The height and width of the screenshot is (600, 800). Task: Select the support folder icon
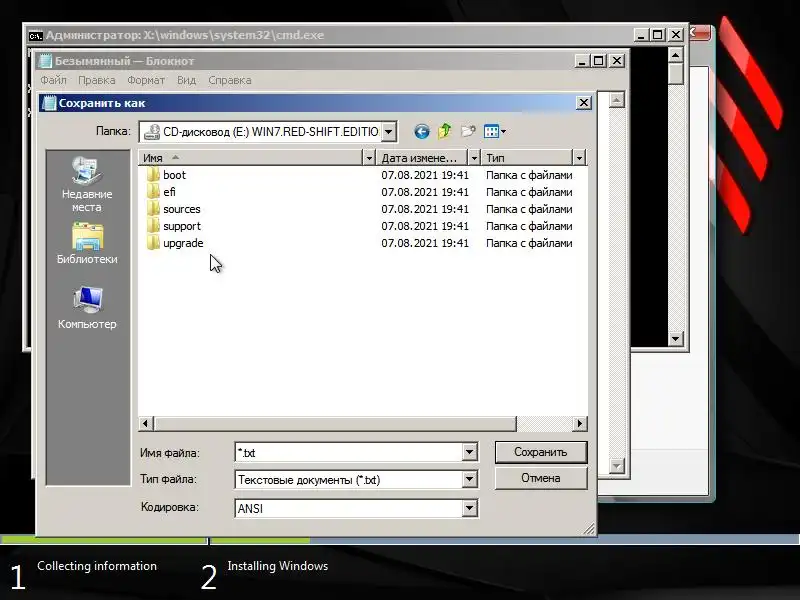[x=153, y=226]
